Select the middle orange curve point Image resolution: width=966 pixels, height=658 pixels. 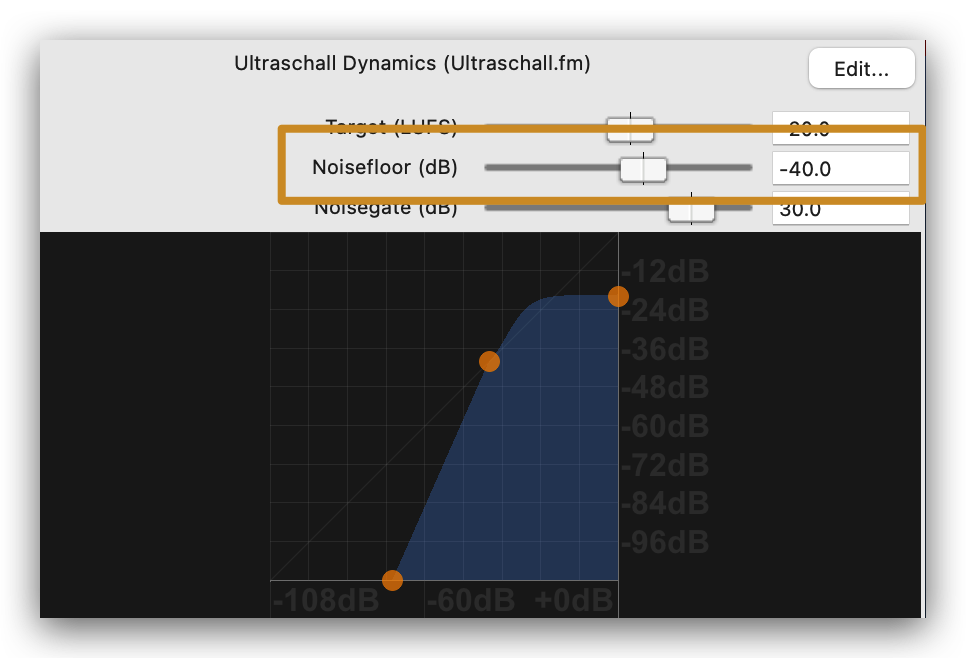[489, 362]
